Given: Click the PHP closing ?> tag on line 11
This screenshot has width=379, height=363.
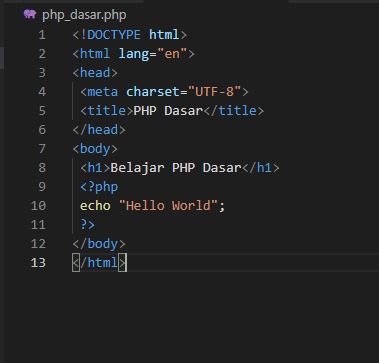Looking at the screenshot, I should [x=87, y=225].
